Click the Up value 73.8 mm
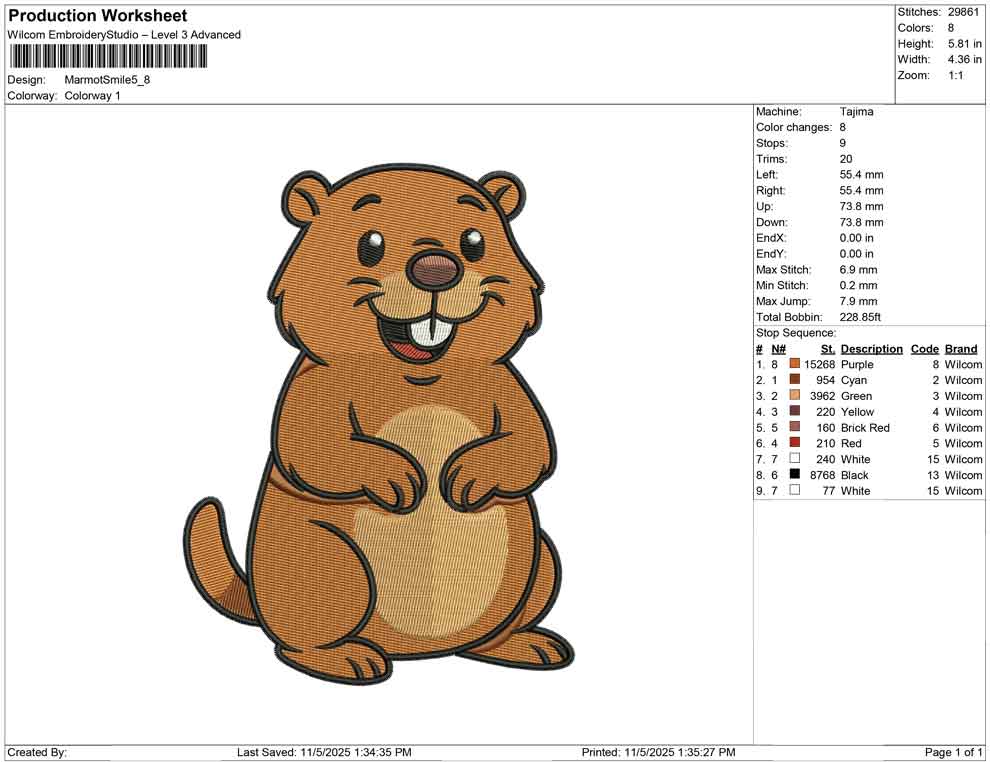Image resolution: width=990 pixels, height=762 pixels. (862, 206)
